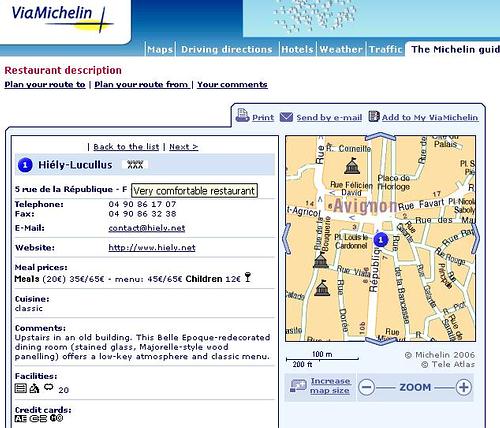Image resolution: width=500 pixels, height=428 pixels.
Task: Click the American Express credit card icon
Action: [x=21, y=419]
